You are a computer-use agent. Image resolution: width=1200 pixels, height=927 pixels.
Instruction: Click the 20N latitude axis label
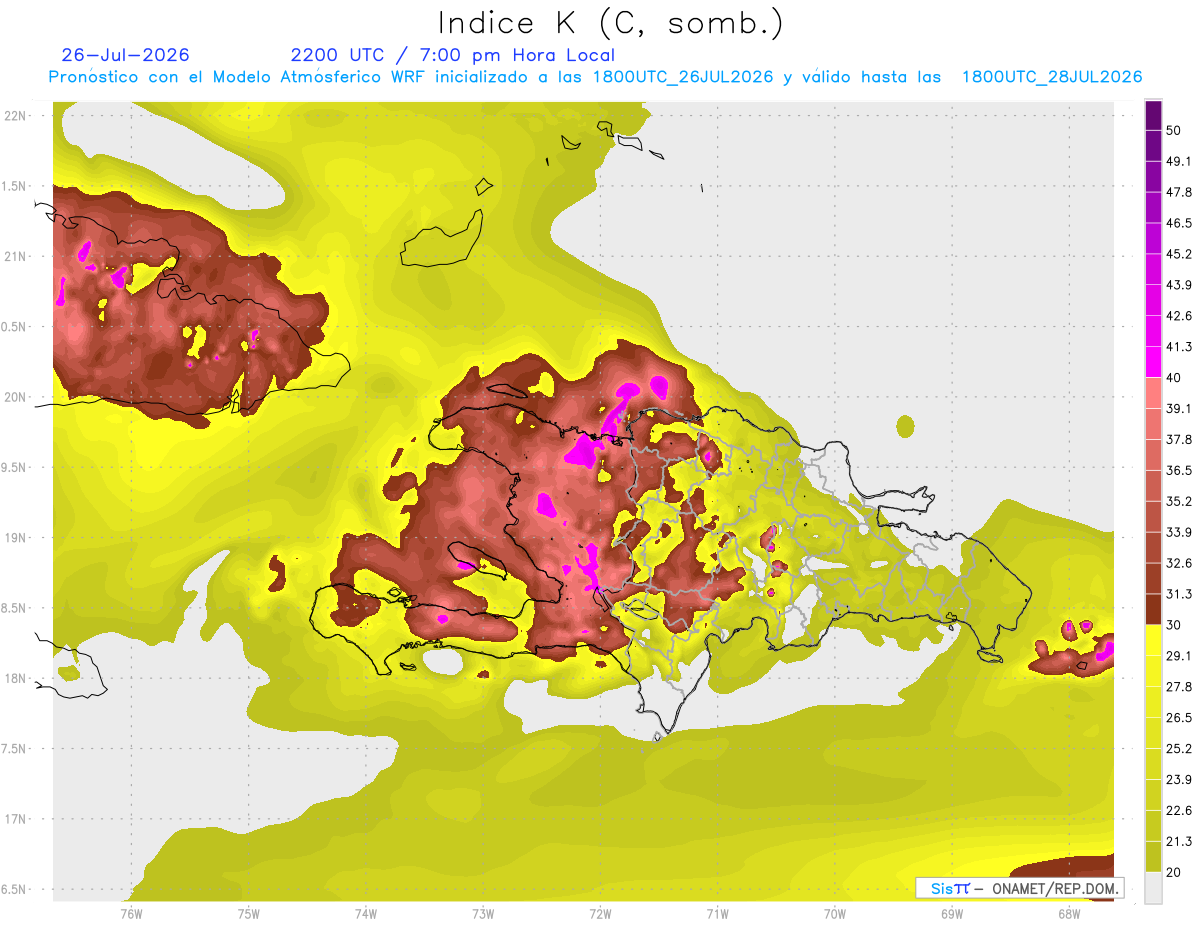tap(17, 397)
